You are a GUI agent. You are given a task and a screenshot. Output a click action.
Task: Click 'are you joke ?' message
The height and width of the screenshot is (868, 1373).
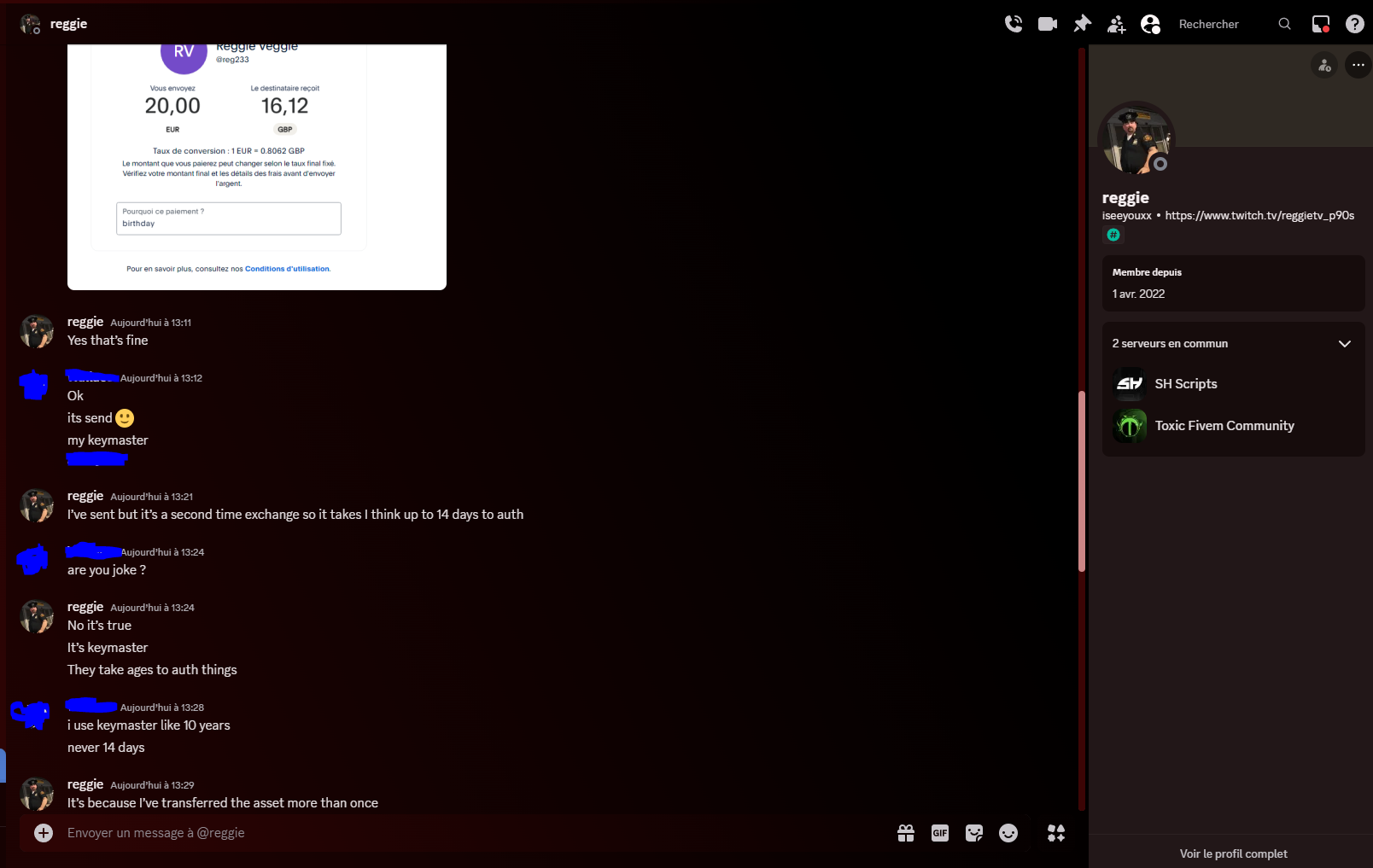[107, 570]
